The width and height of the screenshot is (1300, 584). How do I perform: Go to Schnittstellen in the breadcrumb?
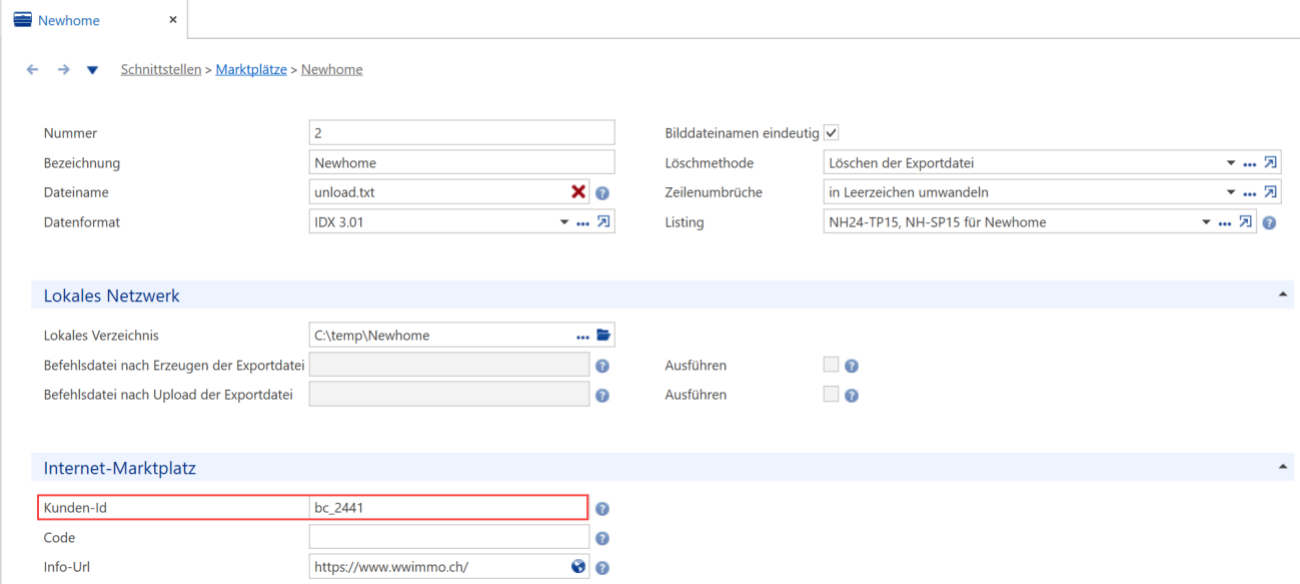(161, 70)
